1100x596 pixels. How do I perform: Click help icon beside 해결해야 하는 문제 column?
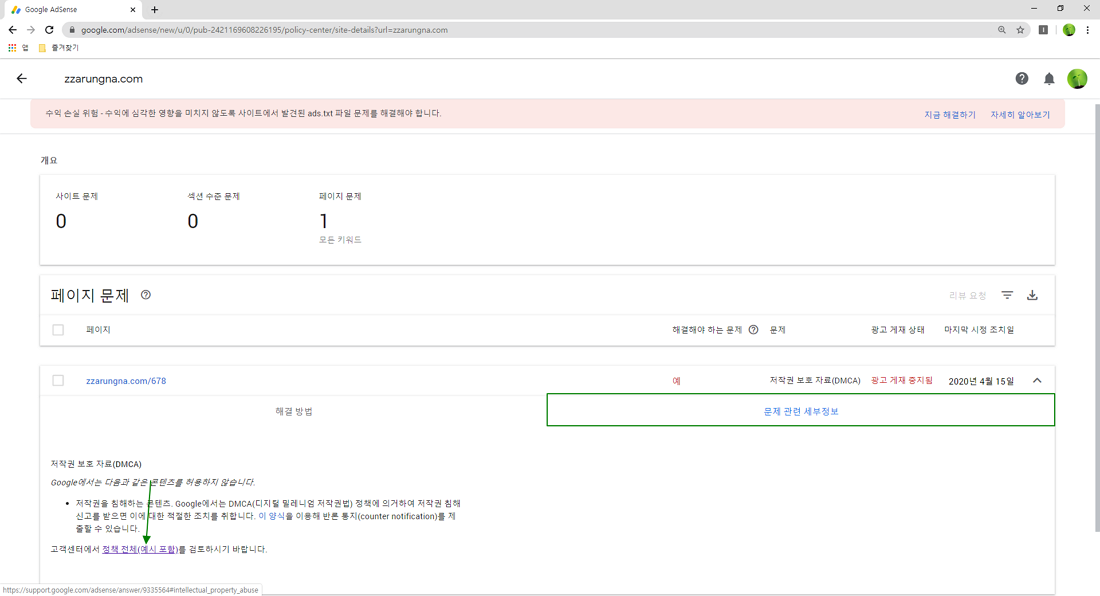click(x=753, y=330)
